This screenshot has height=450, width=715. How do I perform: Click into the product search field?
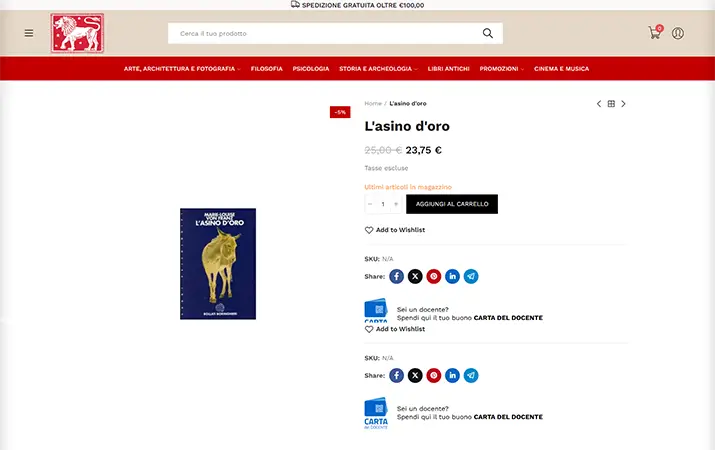tap(324, 33)
